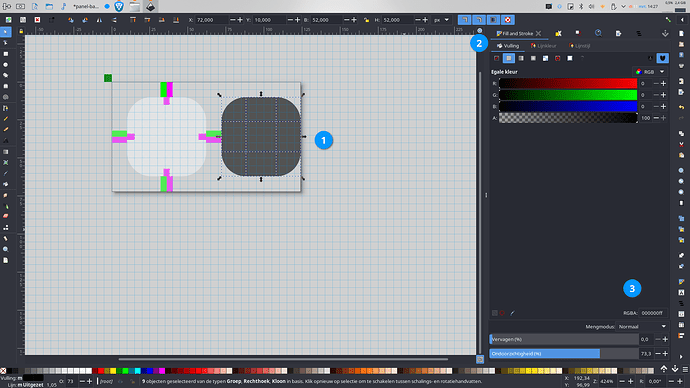
Task: Click the R red color slider
Action: 568,83
